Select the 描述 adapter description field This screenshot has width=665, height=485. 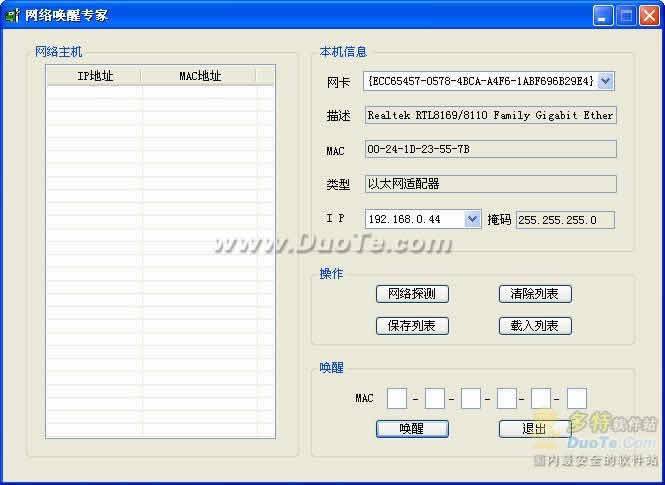[490, 115]
